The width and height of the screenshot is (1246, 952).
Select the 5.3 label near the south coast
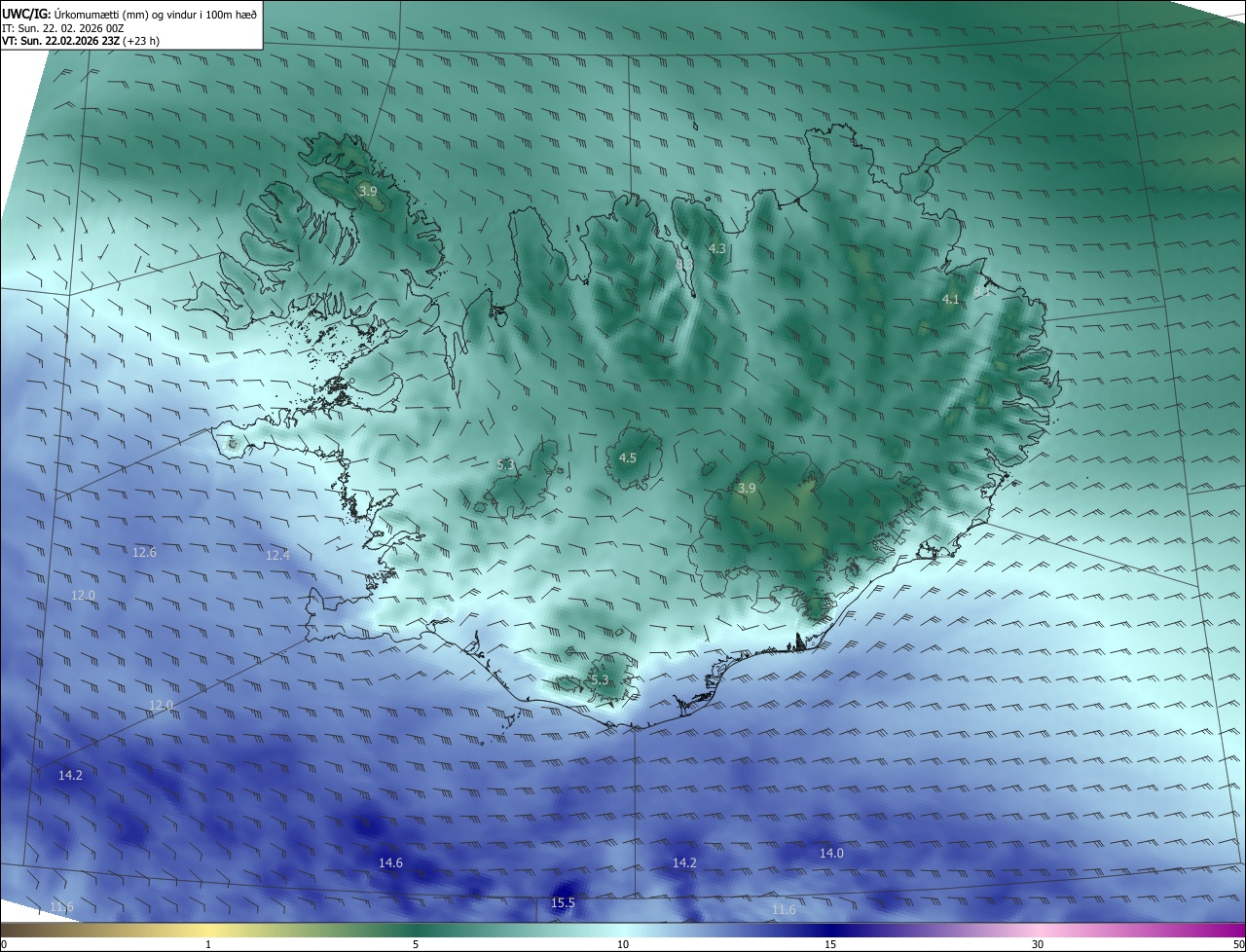[599, 680]
